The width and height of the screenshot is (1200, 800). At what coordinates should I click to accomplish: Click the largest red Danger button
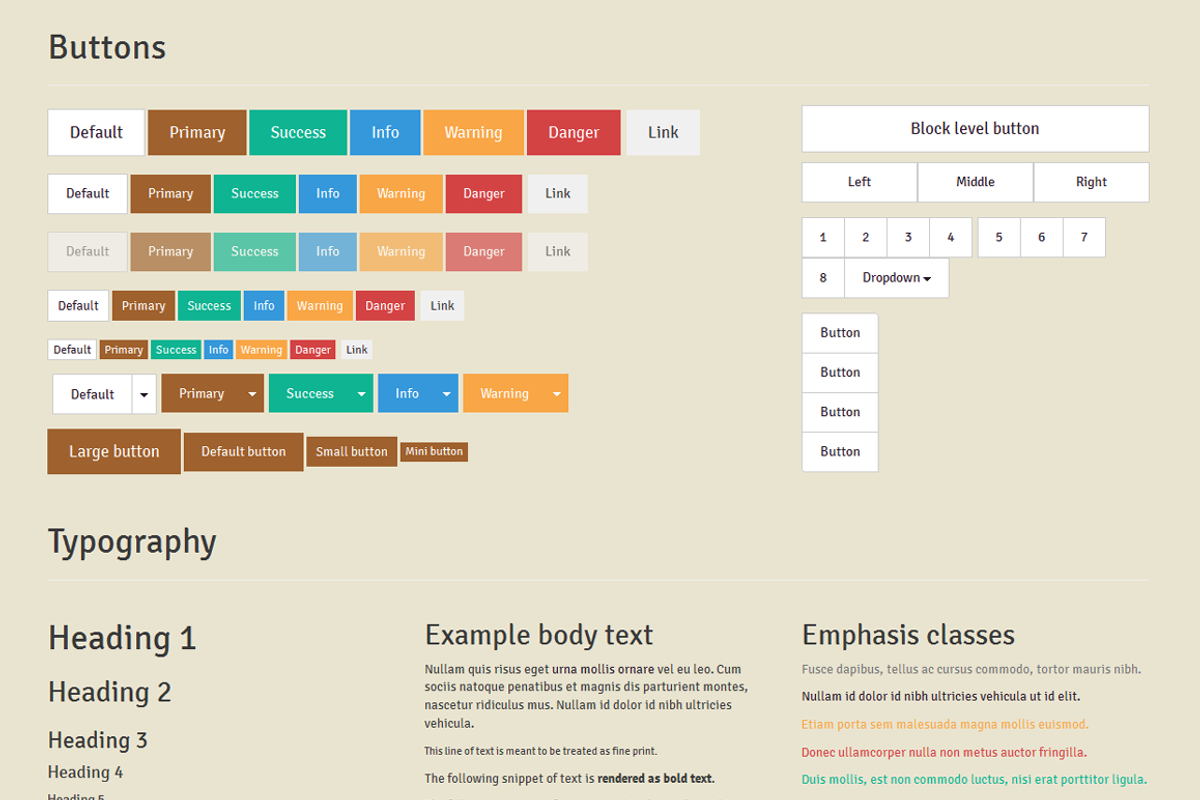point(574,132)
